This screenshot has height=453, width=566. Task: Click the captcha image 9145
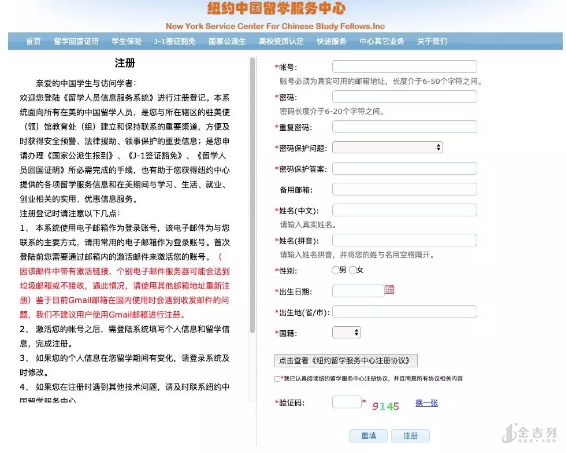coord(386,406)
